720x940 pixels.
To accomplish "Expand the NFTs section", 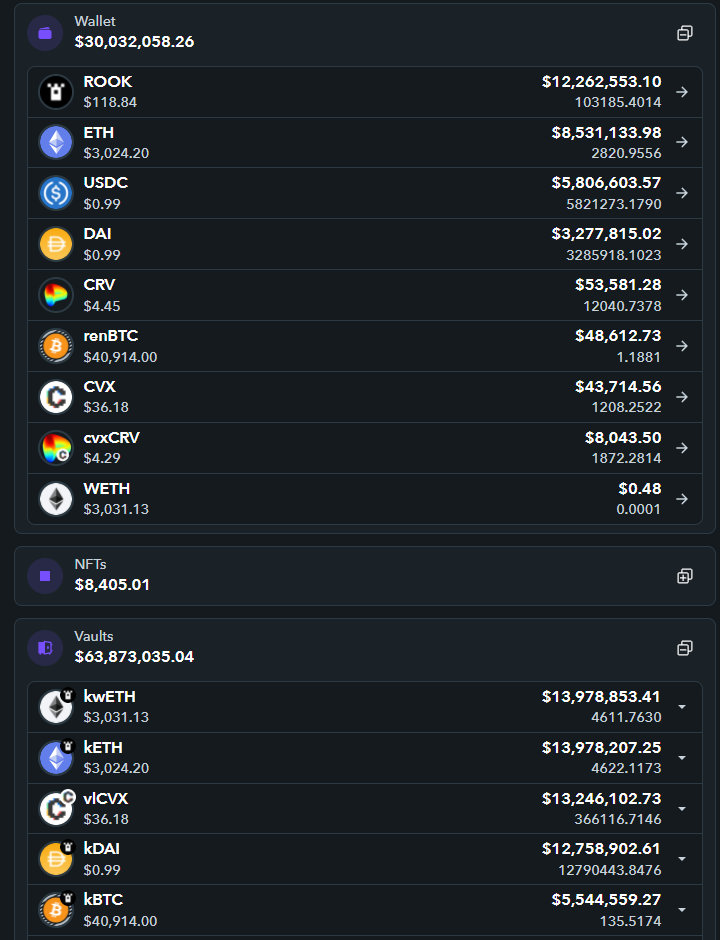I will [x=685, y=576].
